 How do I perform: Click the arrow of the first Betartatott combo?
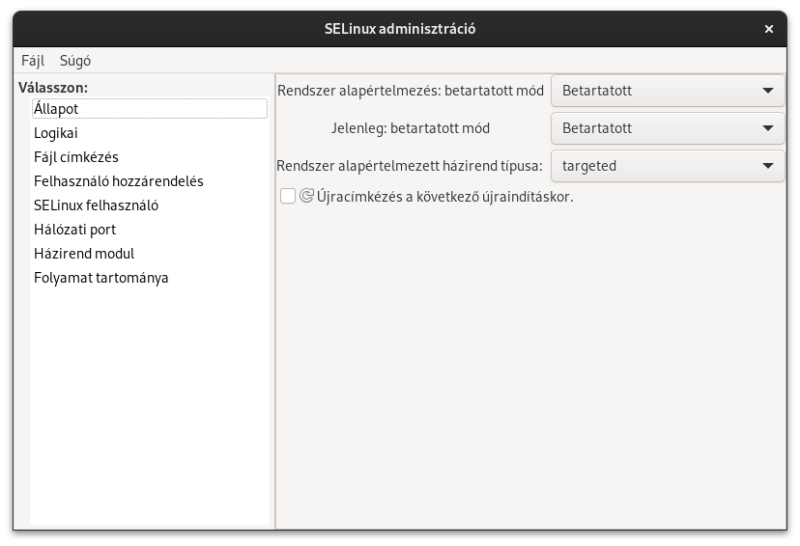768,91
